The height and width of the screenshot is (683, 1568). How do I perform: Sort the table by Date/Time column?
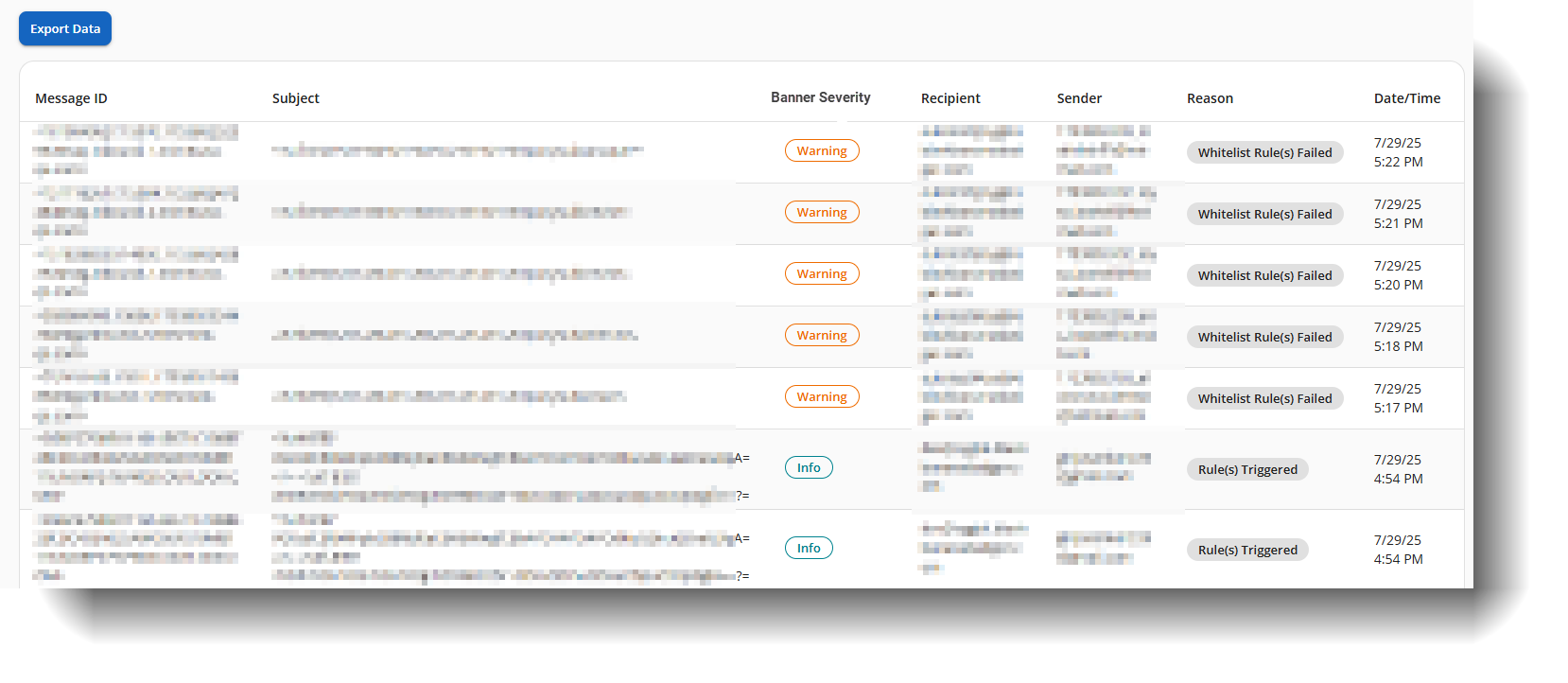coord(1407,97)
